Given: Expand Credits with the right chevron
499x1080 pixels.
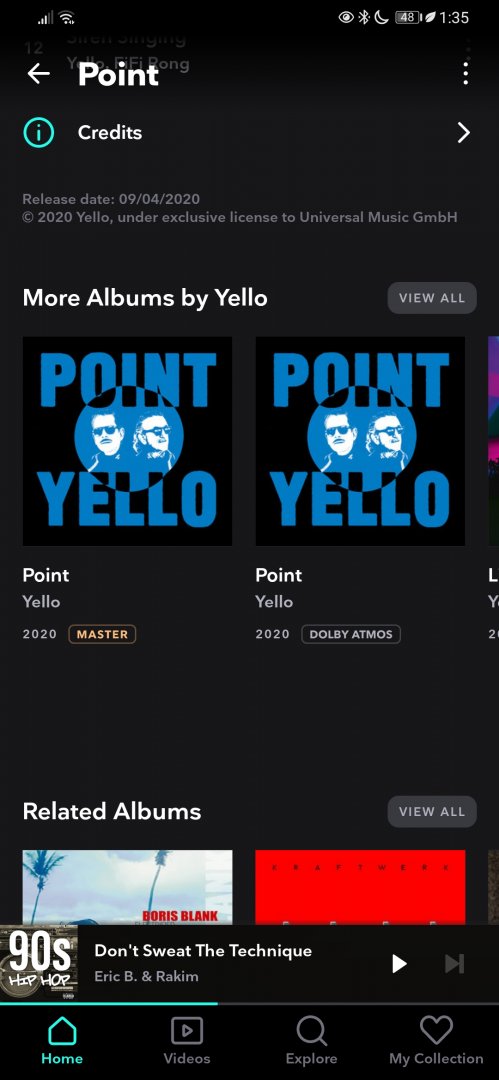Looking at the screenshot, I should point(463,133).
